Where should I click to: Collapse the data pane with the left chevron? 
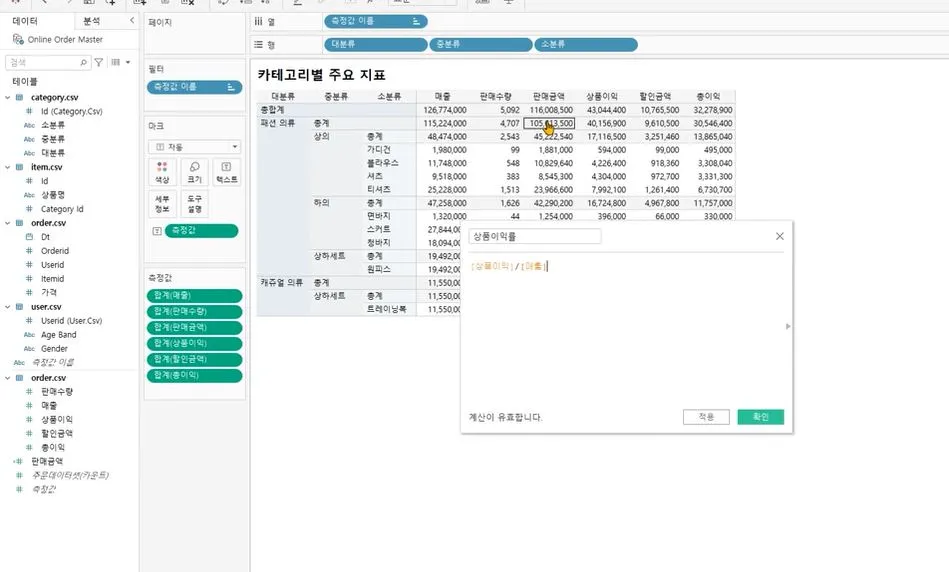click(x=132, y=21)
